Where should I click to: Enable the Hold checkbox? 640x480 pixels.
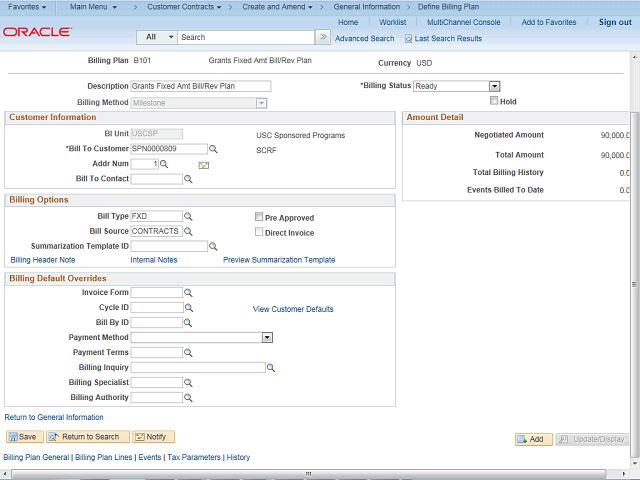pyautogui.click(x=494, y=101)
